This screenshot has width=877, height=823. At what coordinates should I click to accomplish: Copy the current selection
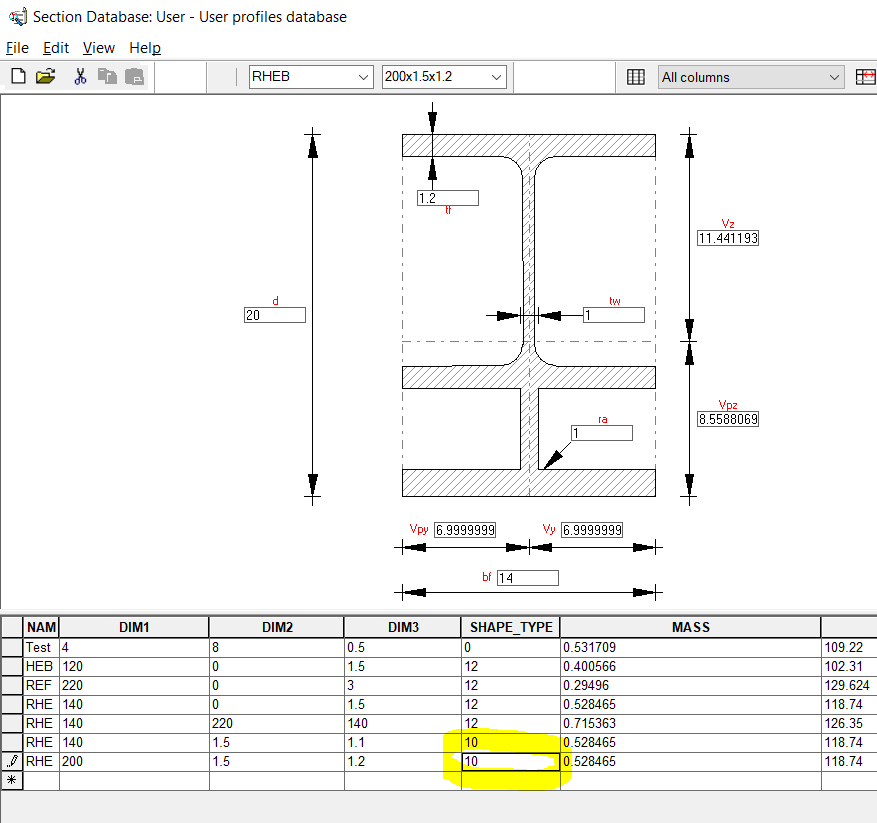107,76
